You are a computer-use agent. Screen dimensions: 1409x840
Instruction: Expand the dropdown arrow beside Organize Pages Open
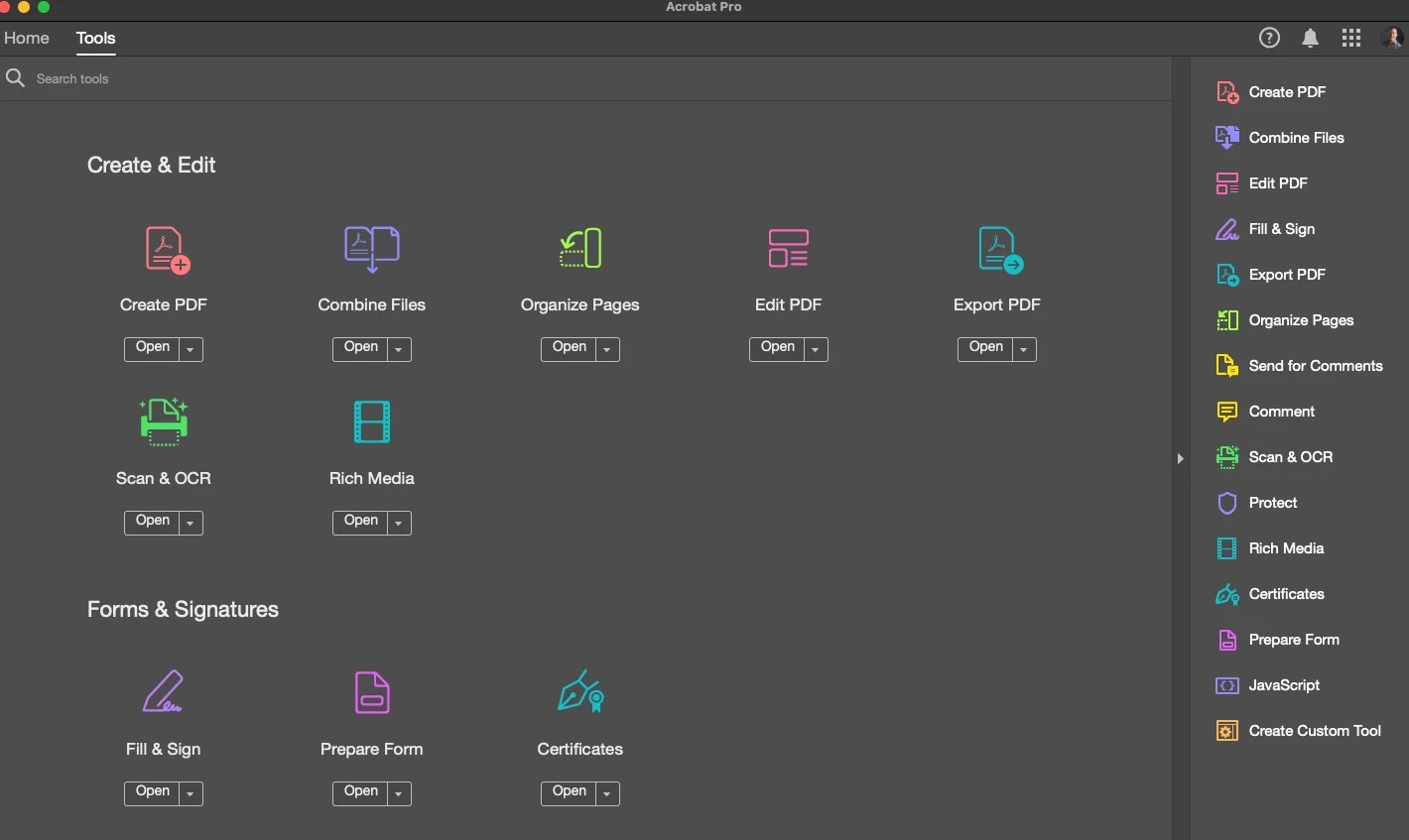tap(607, 349)
